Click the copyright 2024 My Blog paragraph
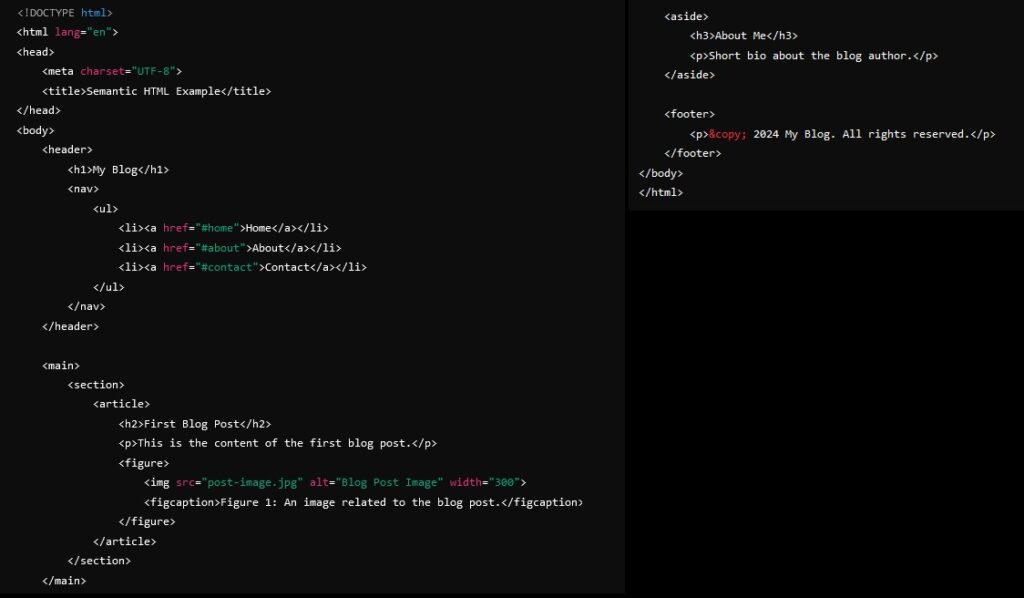 [x=842, y=134]
